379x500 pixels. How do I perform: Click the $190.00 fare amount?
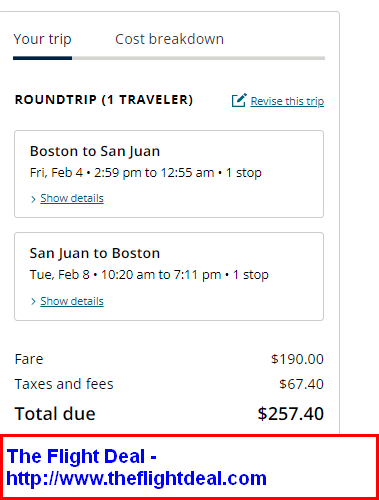(x=297, y=359)
